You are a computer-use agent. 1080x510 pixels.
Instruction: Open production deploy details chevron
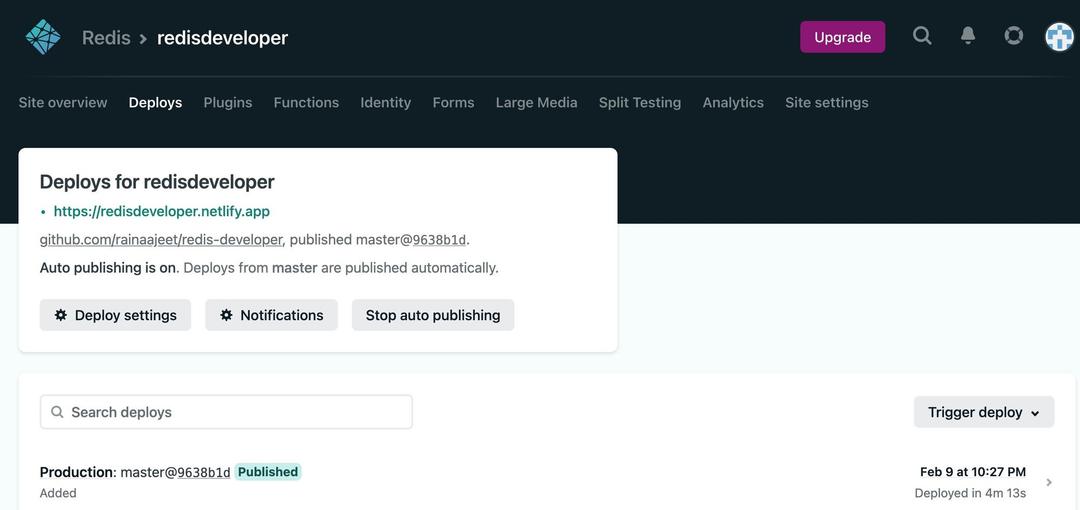tap(1049, 482)
